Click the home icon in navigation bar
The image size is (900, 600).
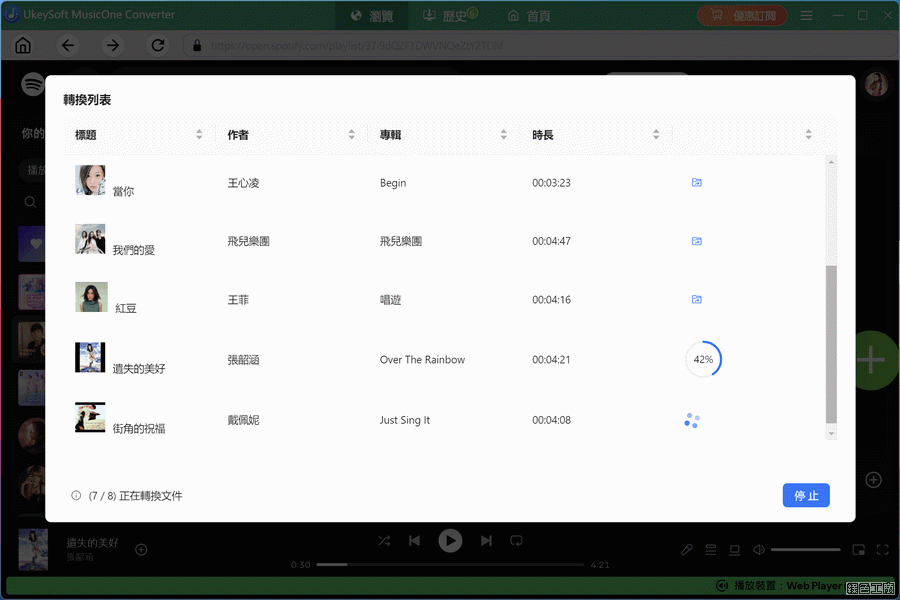(x=23, y=45)
